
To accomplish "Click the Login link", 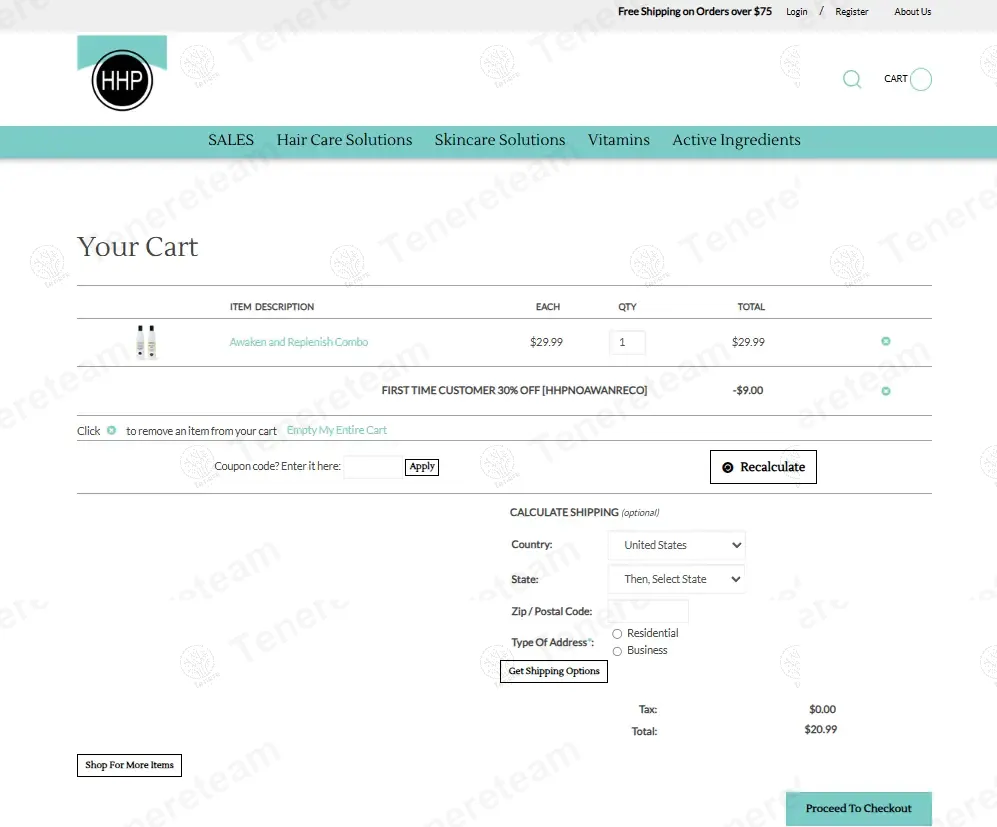I will point(796,11).
